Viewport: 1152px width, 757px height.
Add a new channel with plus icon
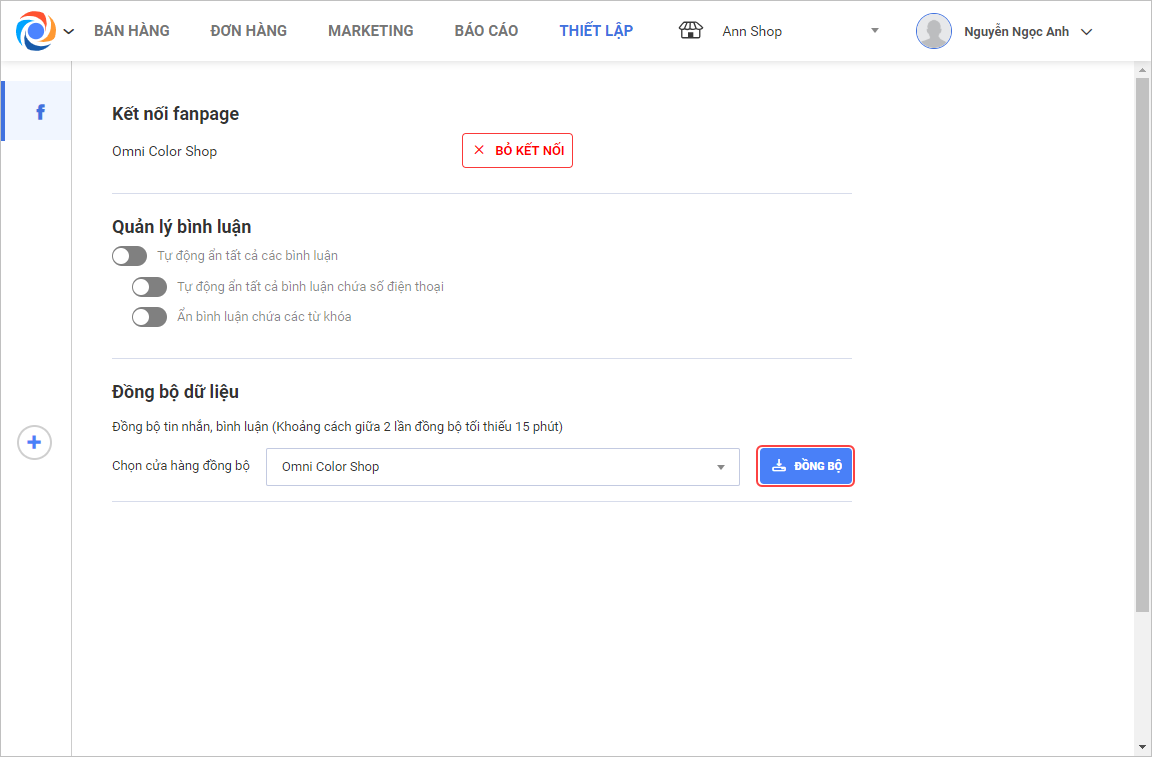click(35, 442)
